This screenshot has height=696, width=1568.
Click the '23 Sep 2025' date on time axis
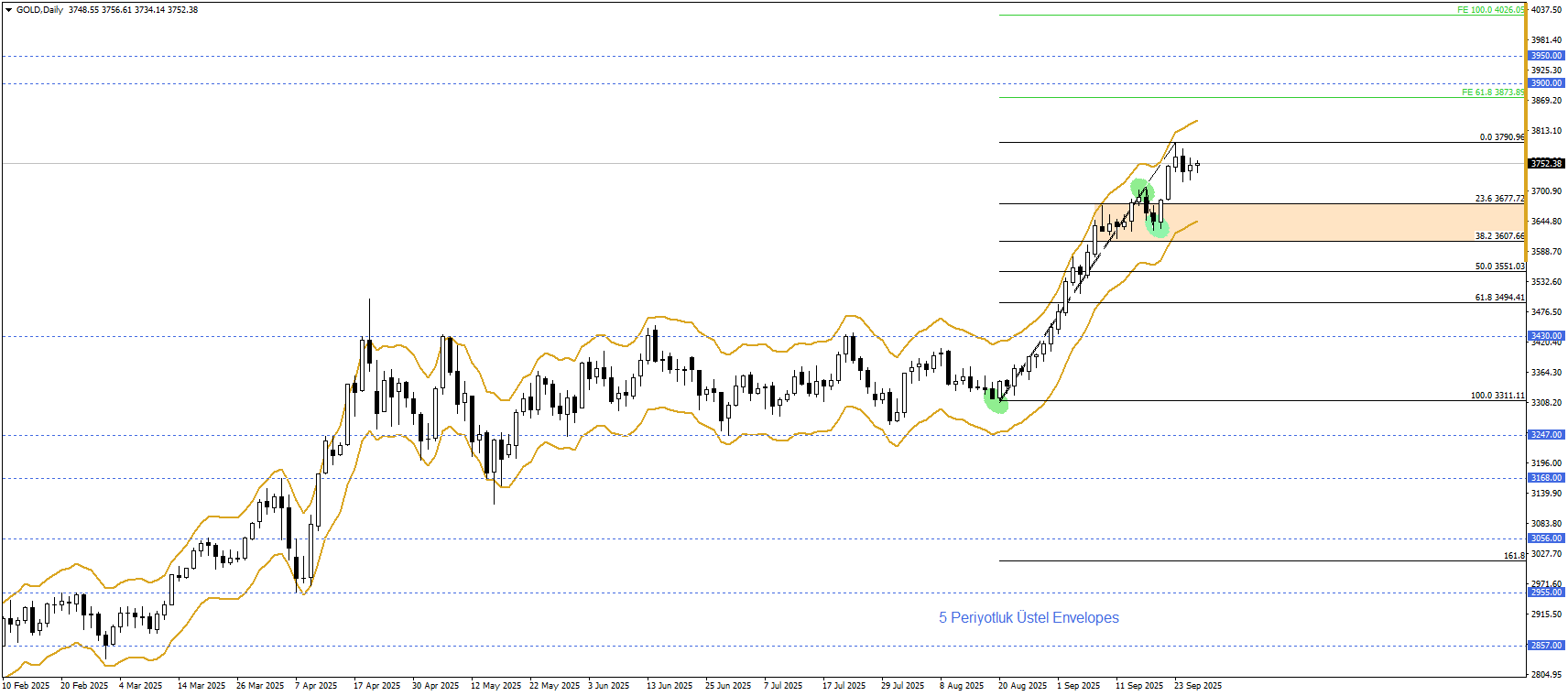coord(1198,686)
